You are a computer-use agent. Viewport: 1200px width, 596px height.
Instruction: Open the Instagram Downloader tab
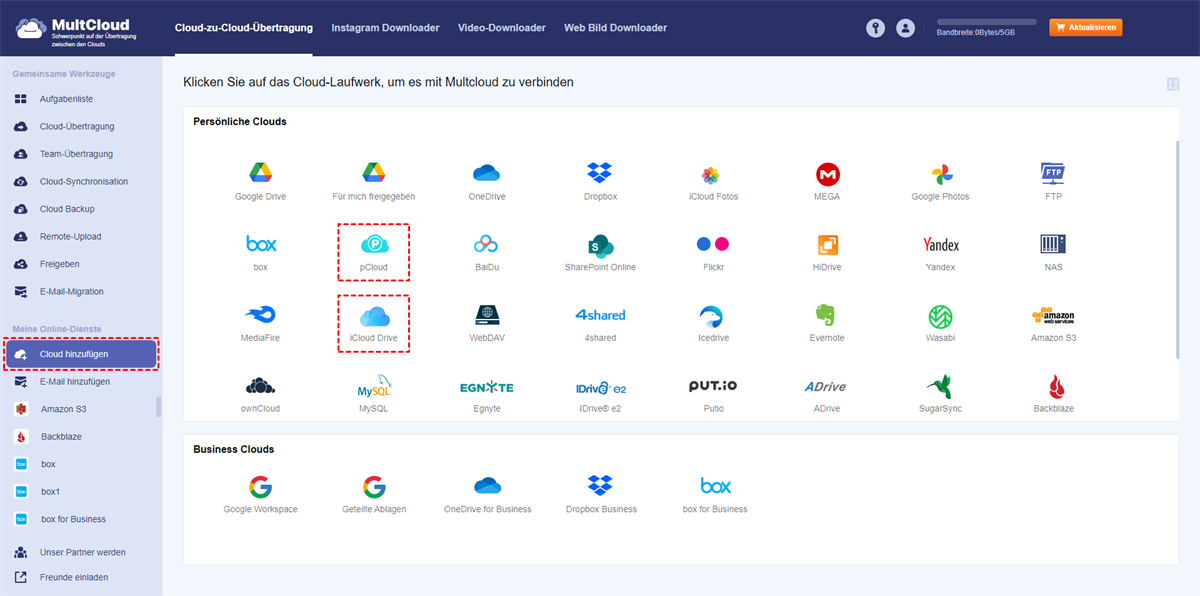(385, 28)
